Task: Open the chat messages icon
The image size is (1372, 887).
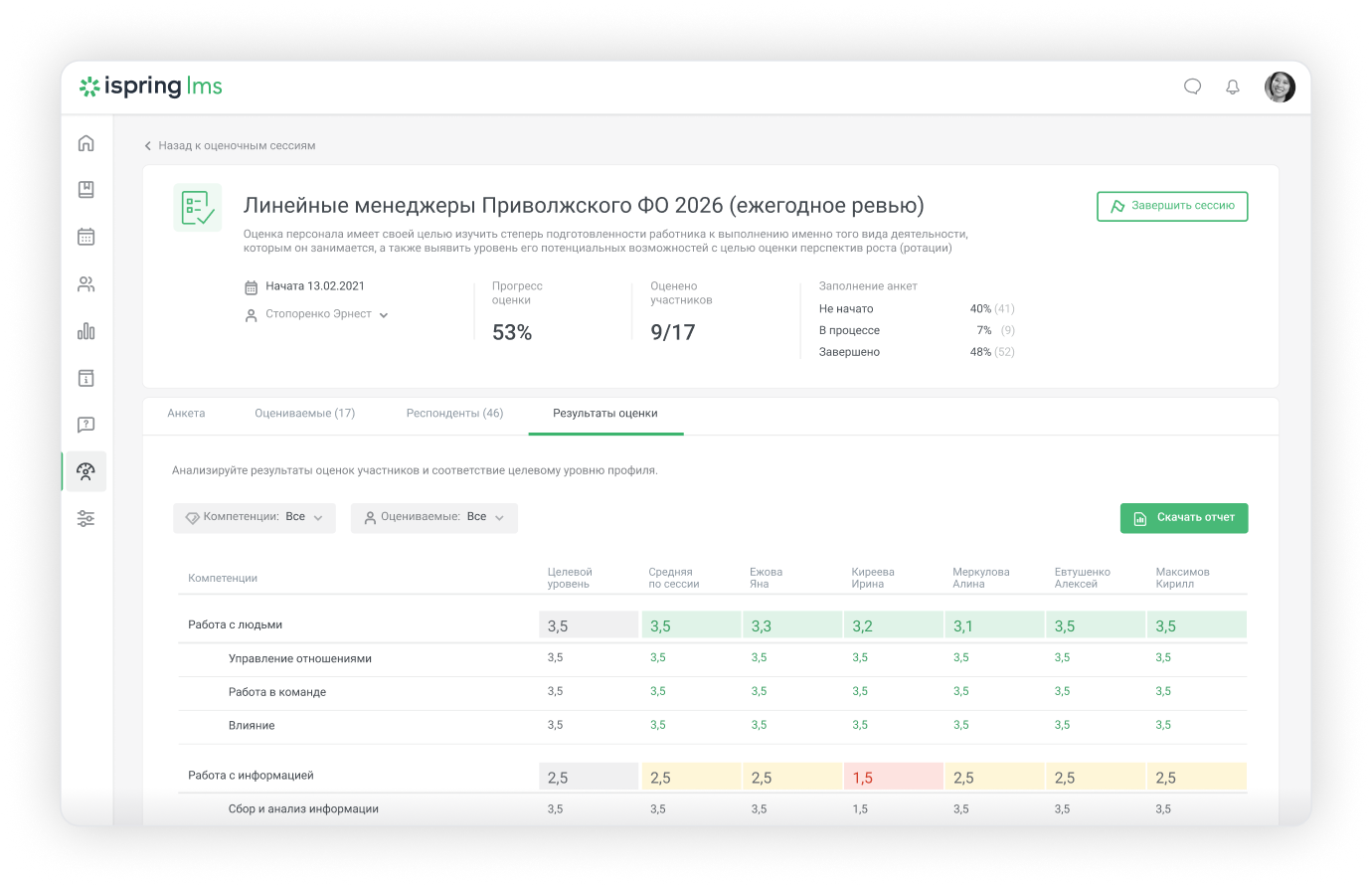Action: pos(1192,88)
